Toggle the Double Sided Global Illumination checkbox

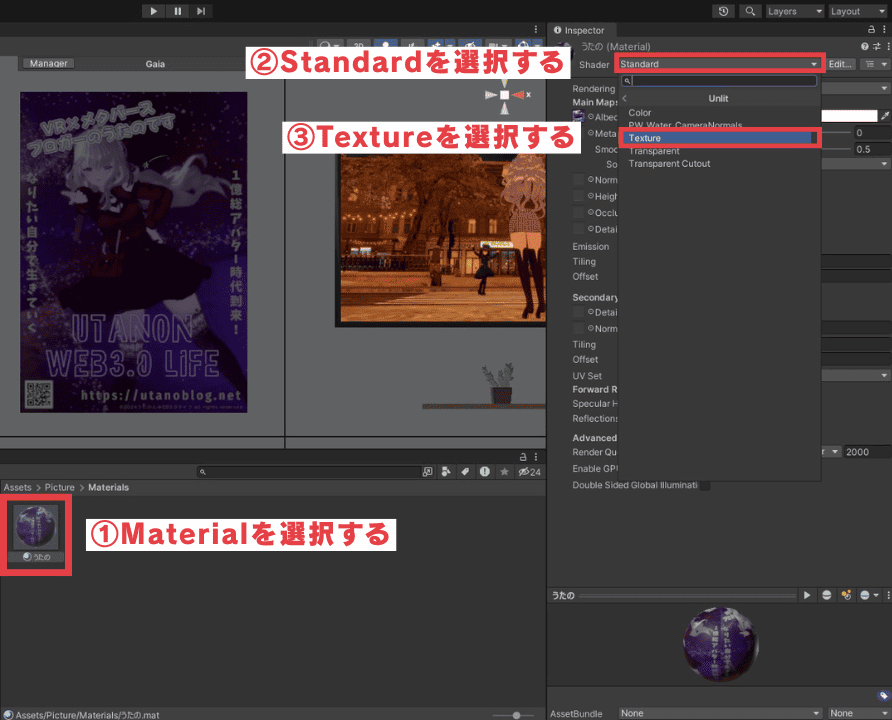(x=704, y=485)
